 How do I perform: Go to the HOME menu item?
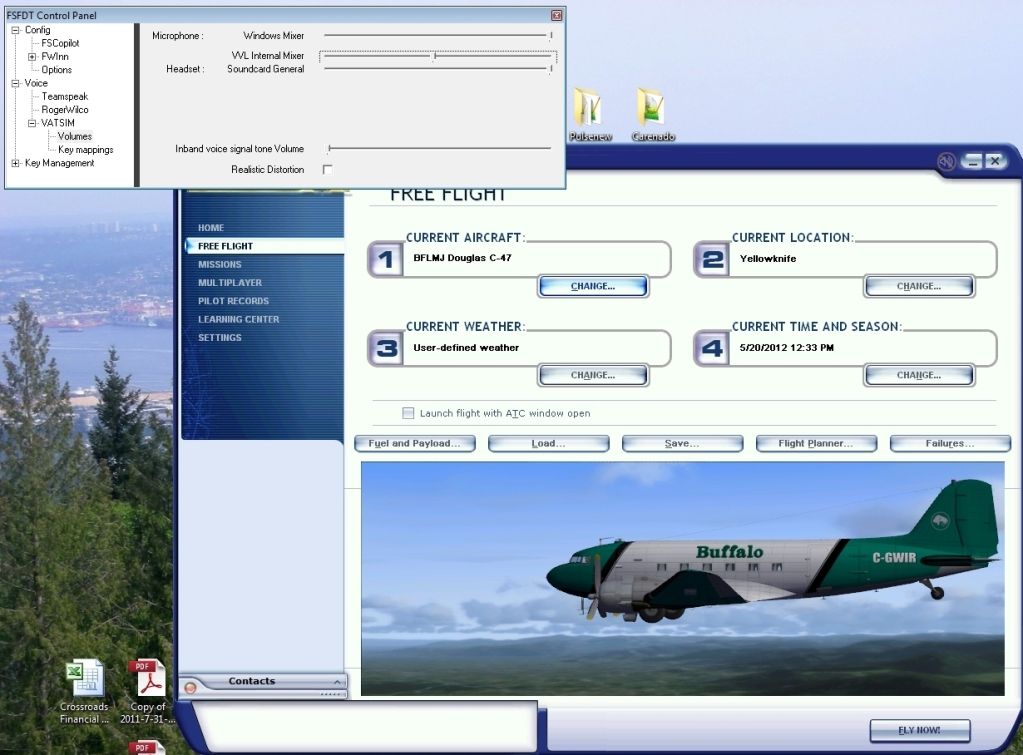coord(211,228)
